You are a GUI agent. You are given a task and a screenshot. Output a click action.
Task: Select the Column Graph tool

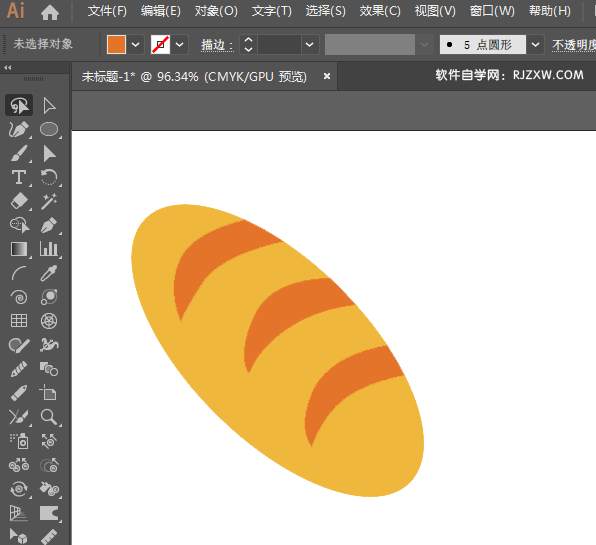pos(49,249)
